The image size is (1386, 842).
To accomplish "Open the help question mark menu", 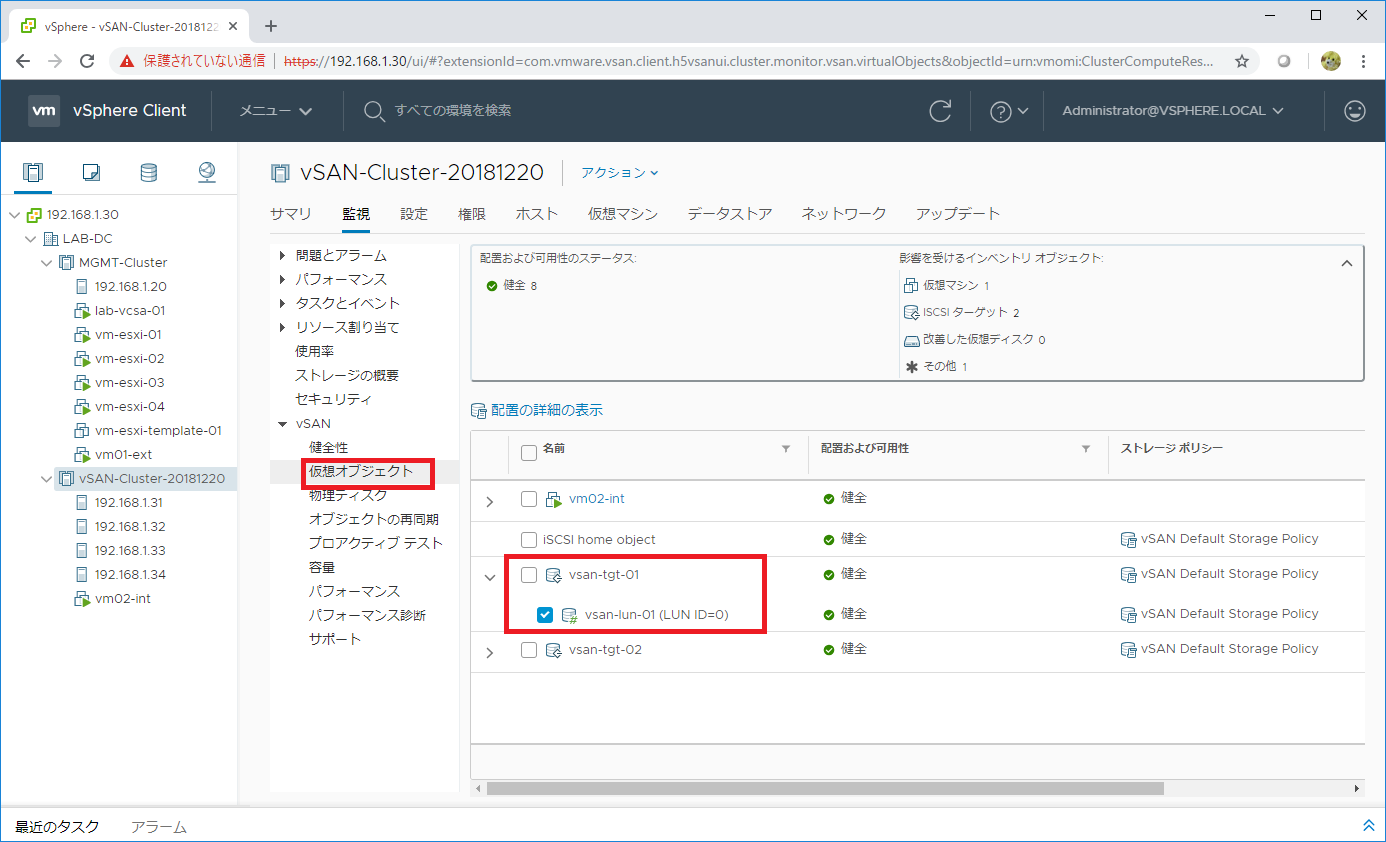I will 1008,111.
